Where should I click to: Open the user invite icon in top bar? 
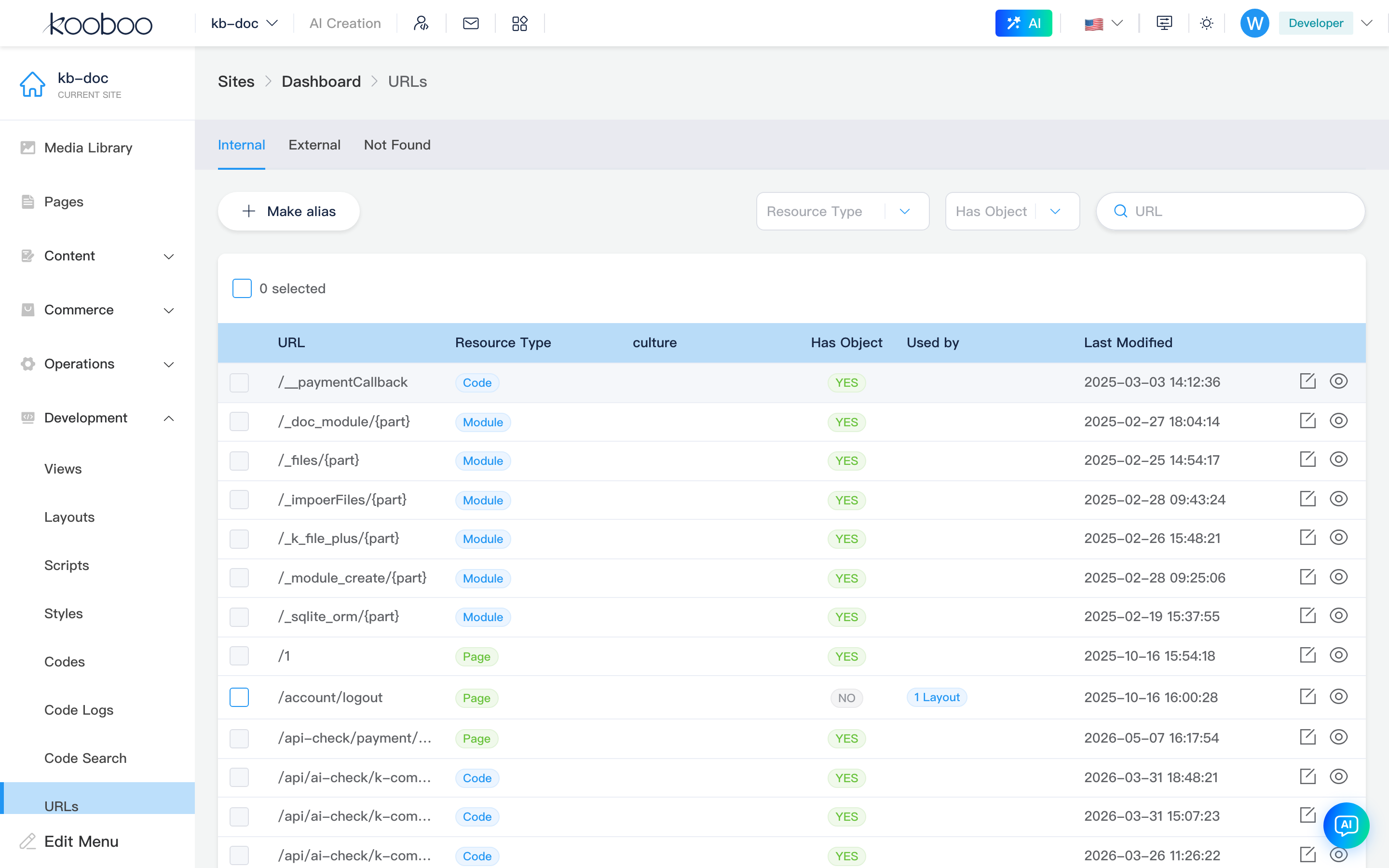[422, 23]
